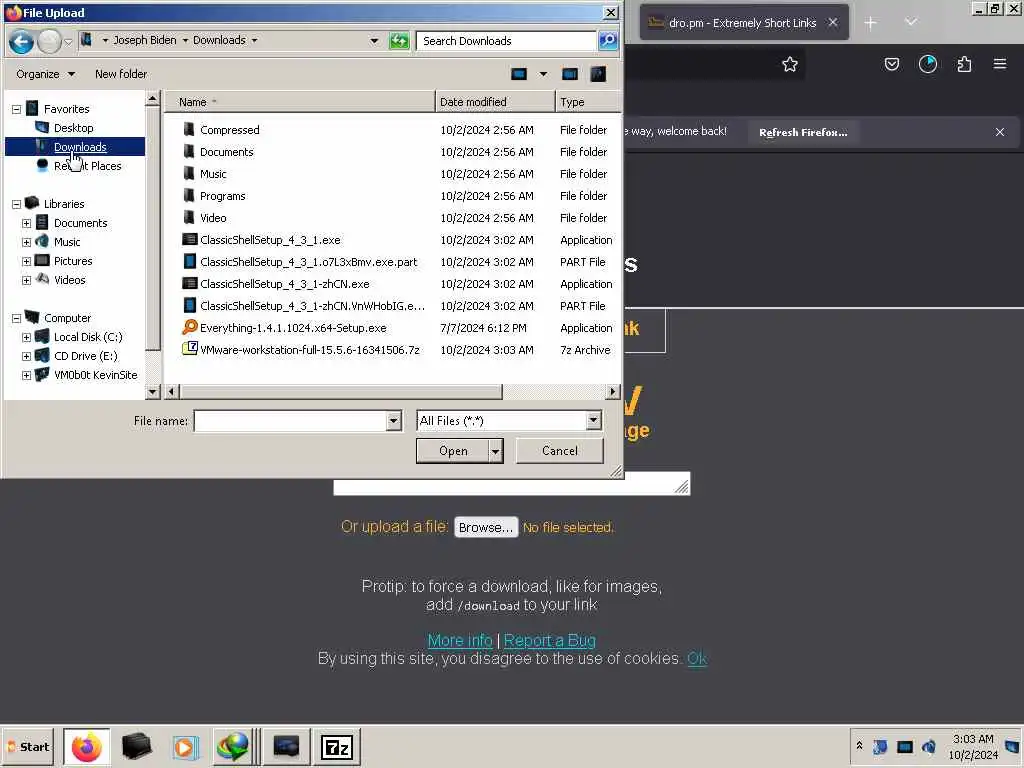Click the Browse... upload button on page
The height and width of the screenshot is (768, 1024).
486,527
